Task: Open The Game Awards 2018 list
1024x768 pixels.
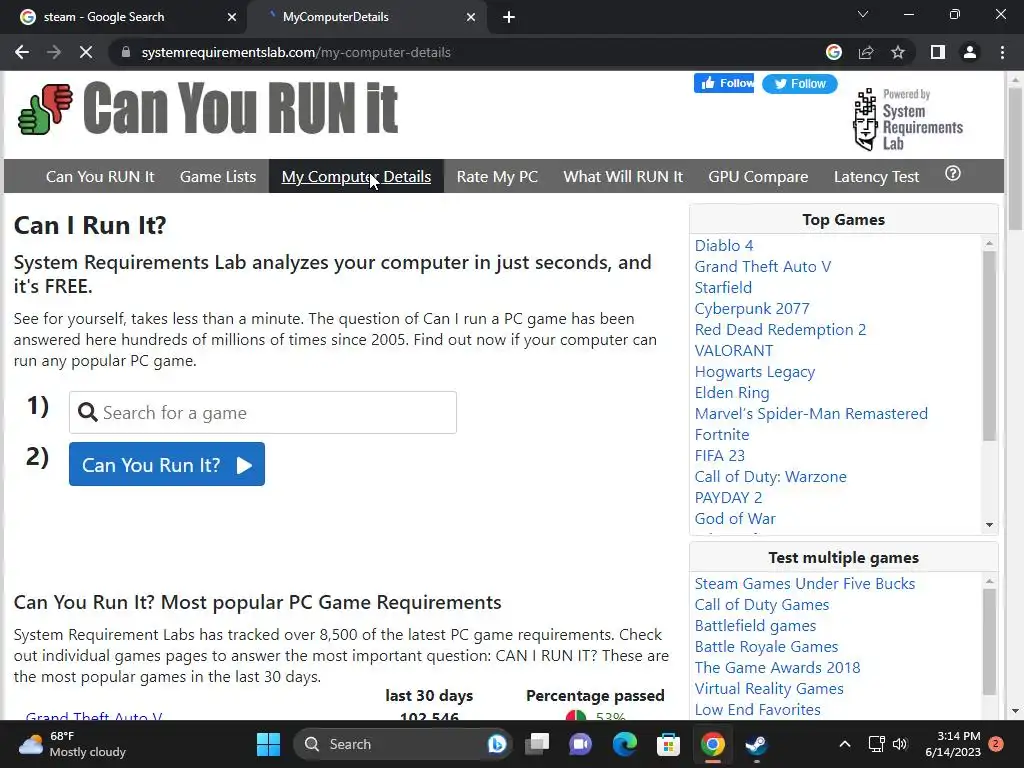Action: pyautogui.click(x=777, y=667)
